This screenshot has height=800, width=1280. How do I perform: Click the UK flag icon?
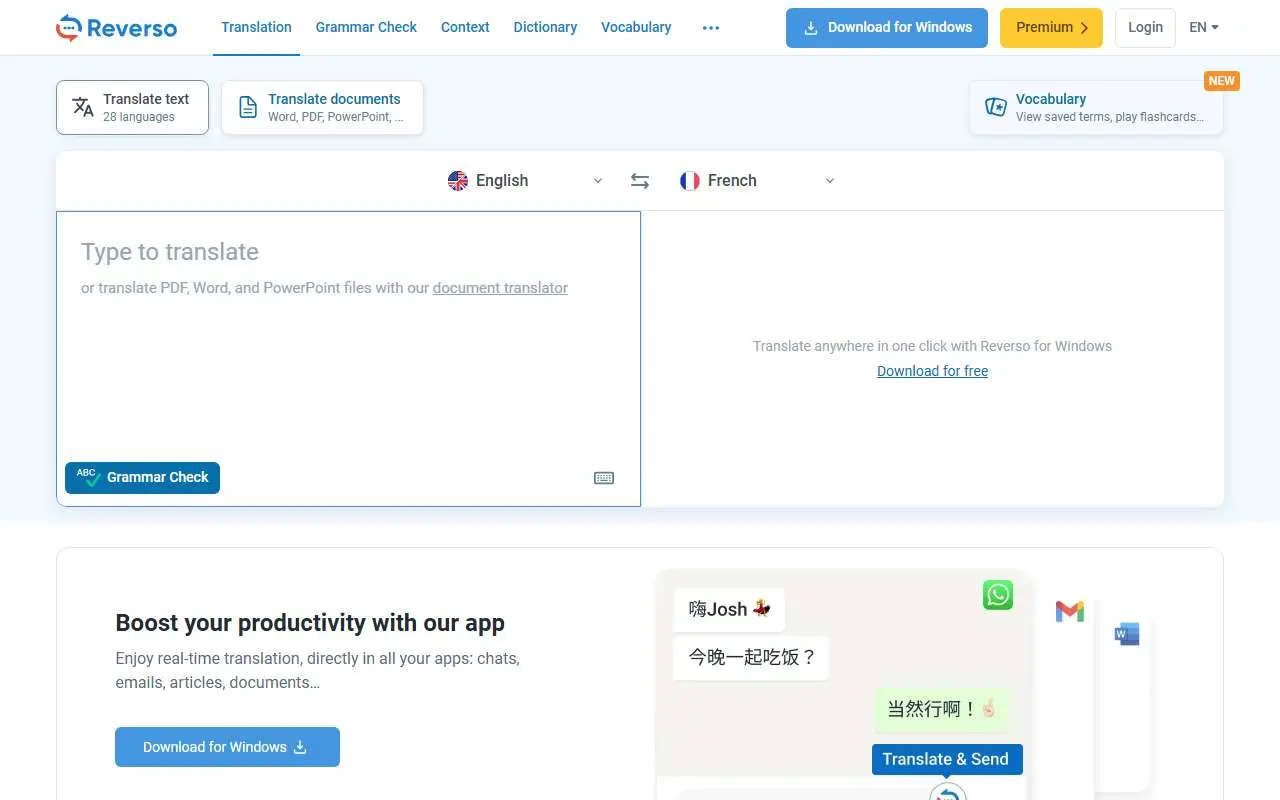tap(458, 181)
